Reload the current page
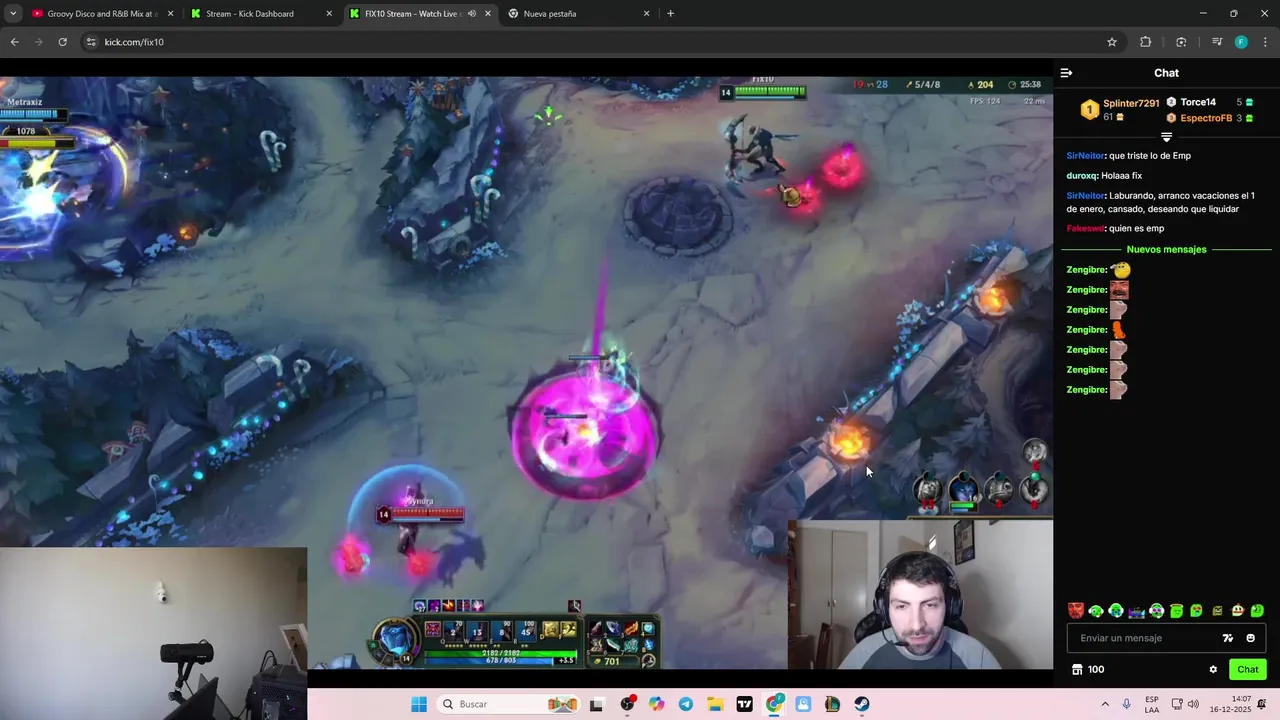Screen dimensions: 1280x720 [x=62, y=42]
